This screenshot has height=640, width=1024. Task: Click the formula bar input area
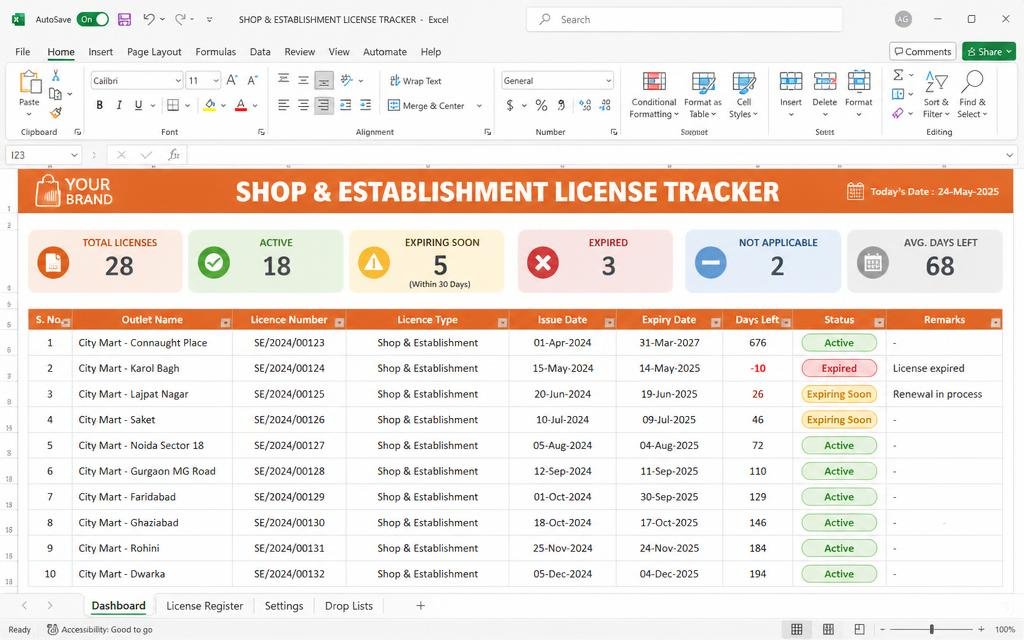pos(596,155)
